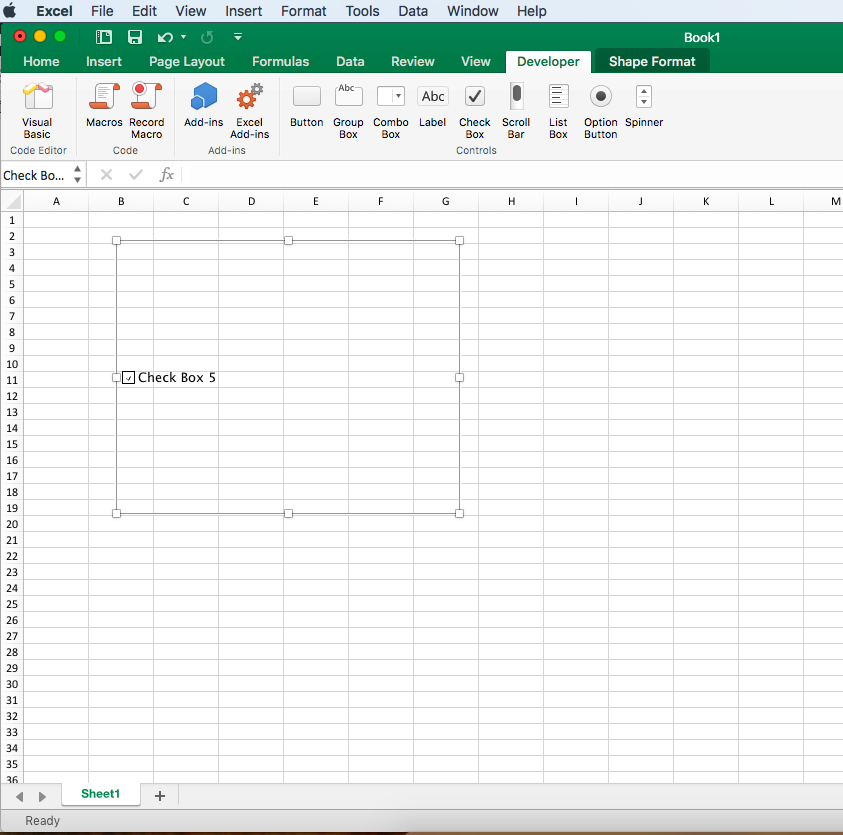Click the top-left resize handle of checkbox
Image resolution: width=843 pixels, height=835 pixels.
(116, 241)
